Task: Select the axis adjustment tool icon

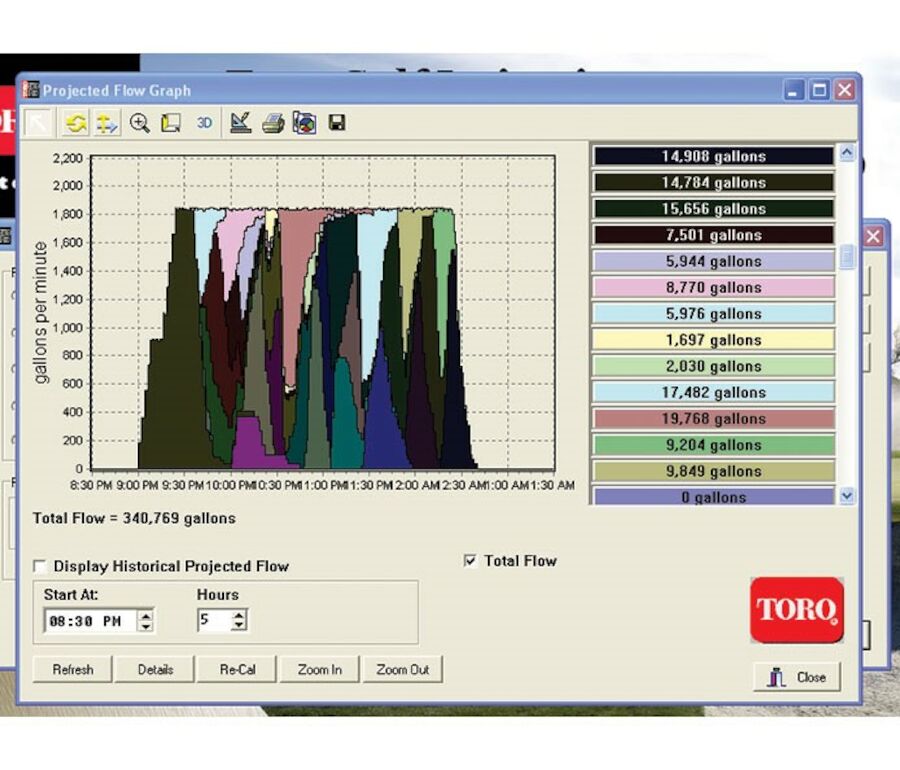Action: (x=106, y=122)
